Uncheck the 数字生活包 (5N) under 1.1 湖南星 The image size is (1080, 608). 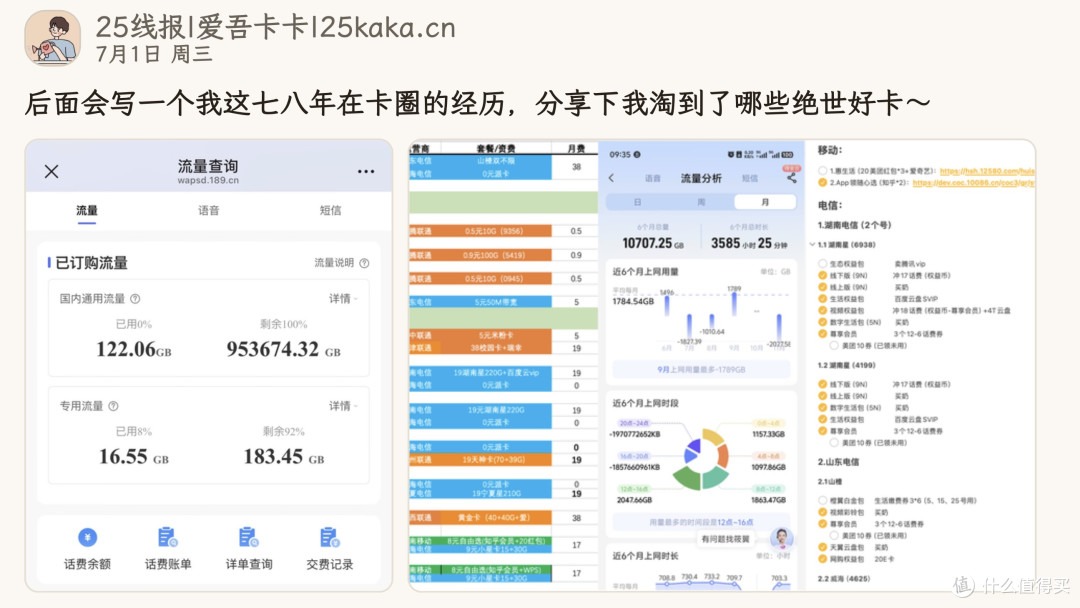(822, 322)
